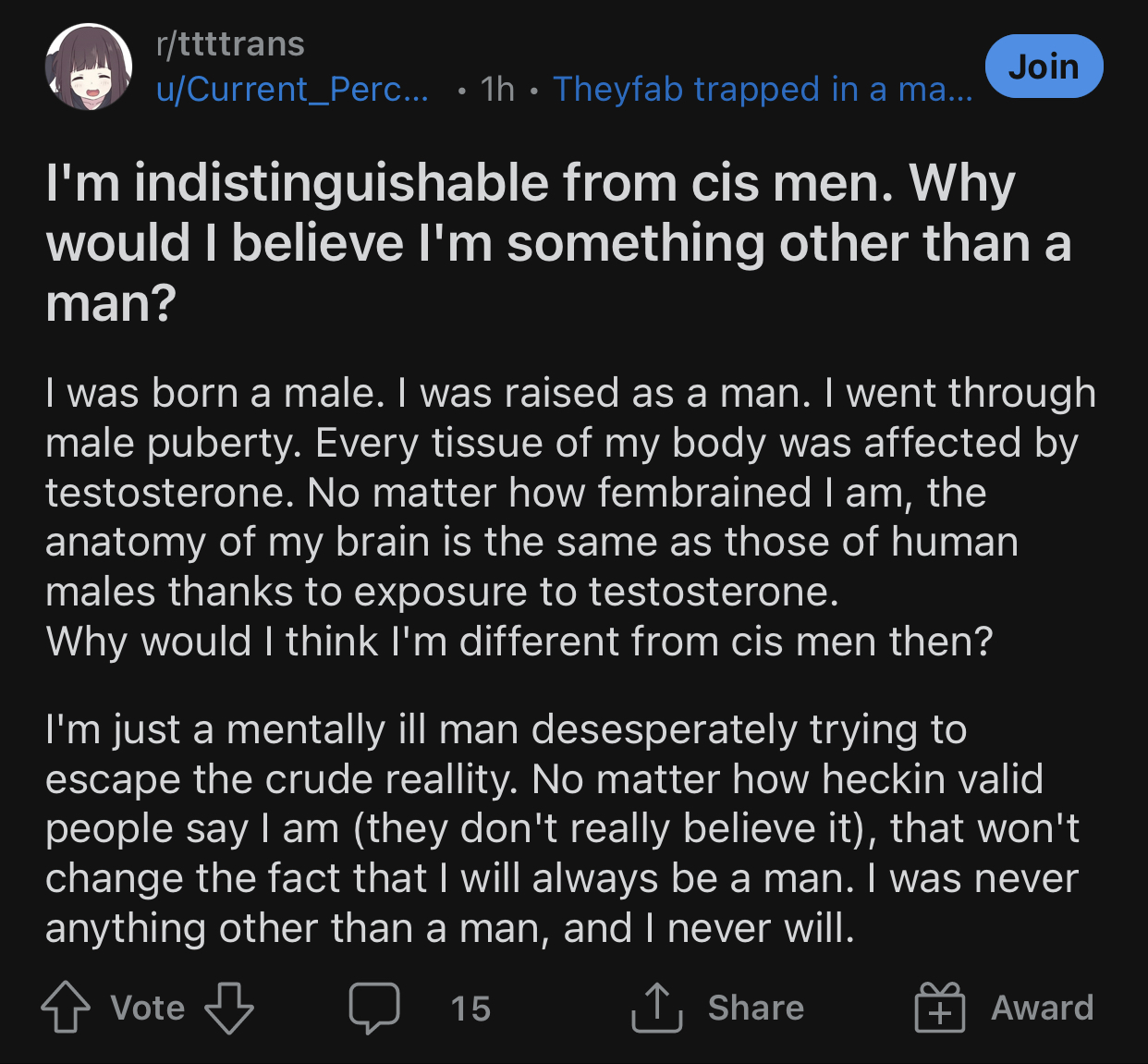1148x1064 pixels.
Task: Tap the Share label
Action: [756, 1008]
